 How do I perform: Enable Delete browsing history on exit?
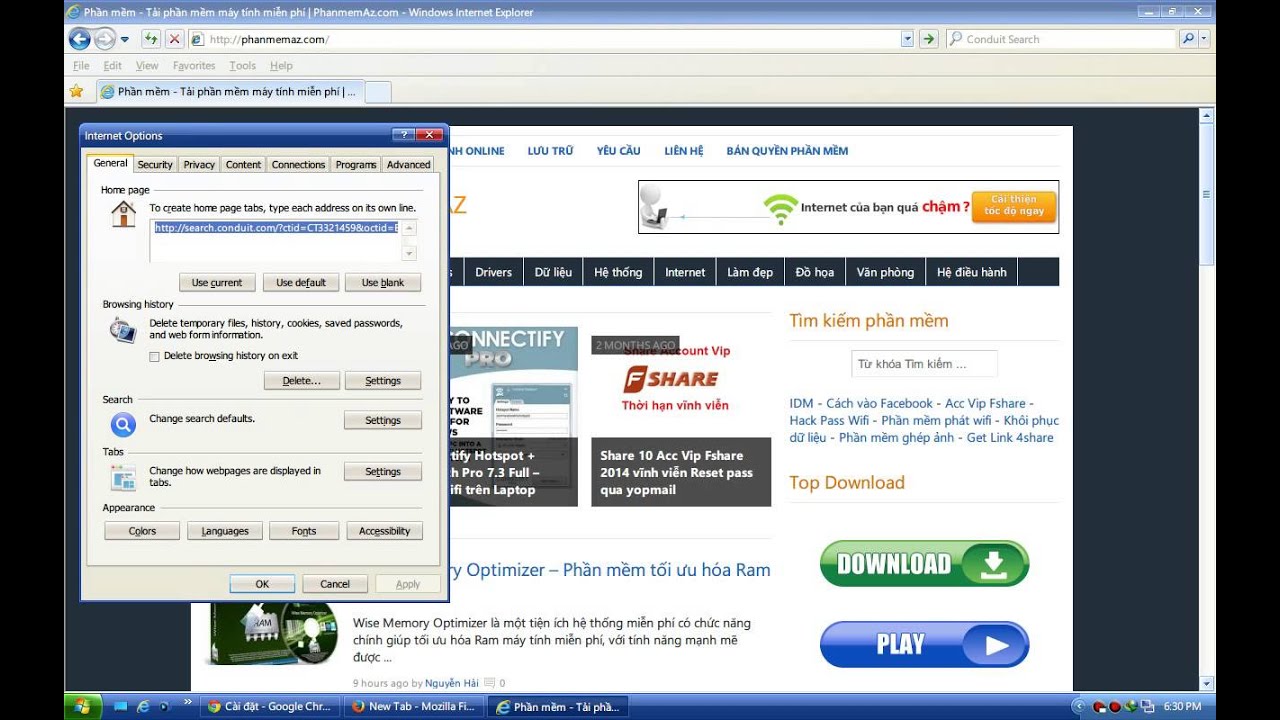click(155, 356)
